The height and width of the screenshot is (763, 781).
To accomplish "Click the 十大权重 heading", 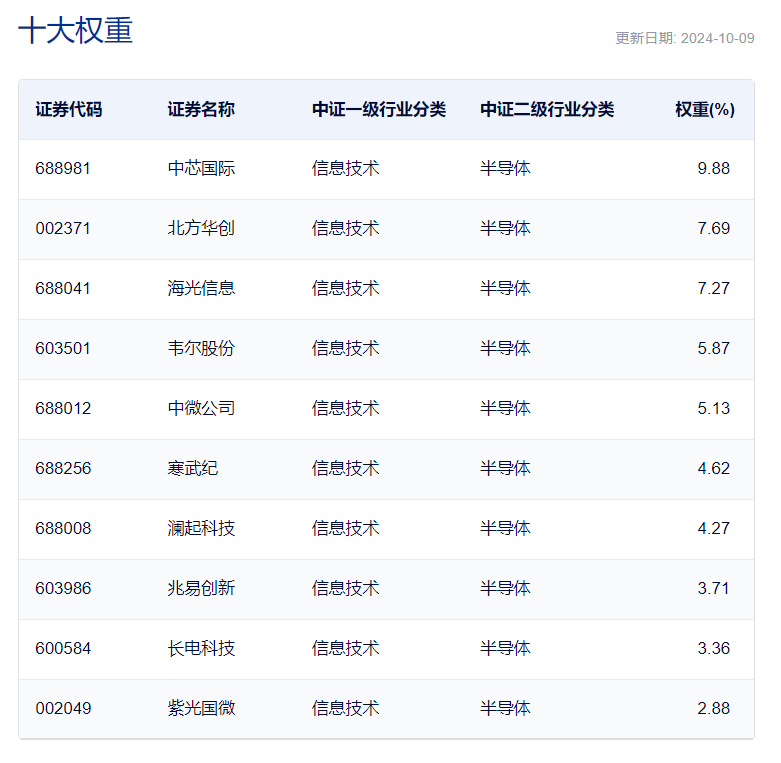I will point(75,30).
